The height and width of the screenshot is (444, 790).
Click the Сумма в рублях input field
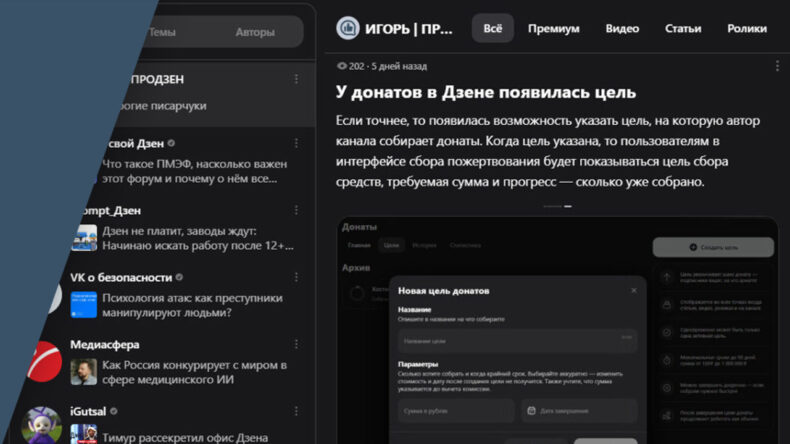pyautogui.click(x=456, y=411)
